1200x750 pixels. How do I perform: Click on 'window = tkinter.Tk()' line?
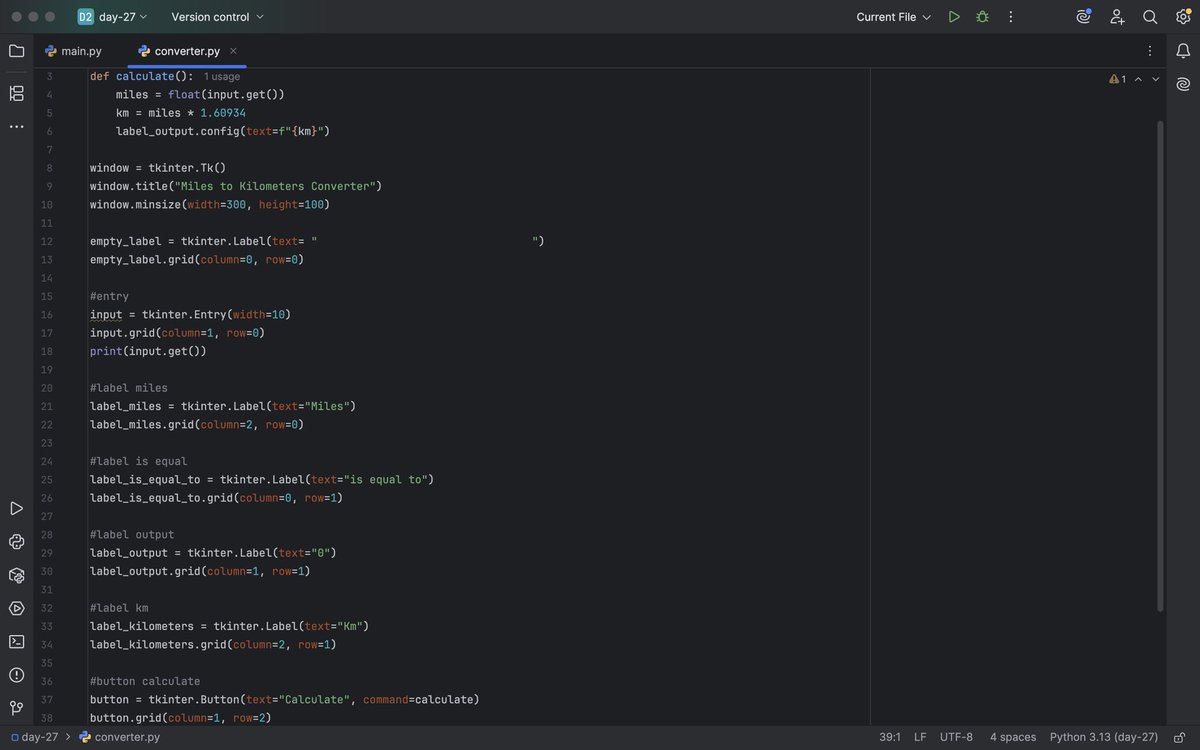158,167
